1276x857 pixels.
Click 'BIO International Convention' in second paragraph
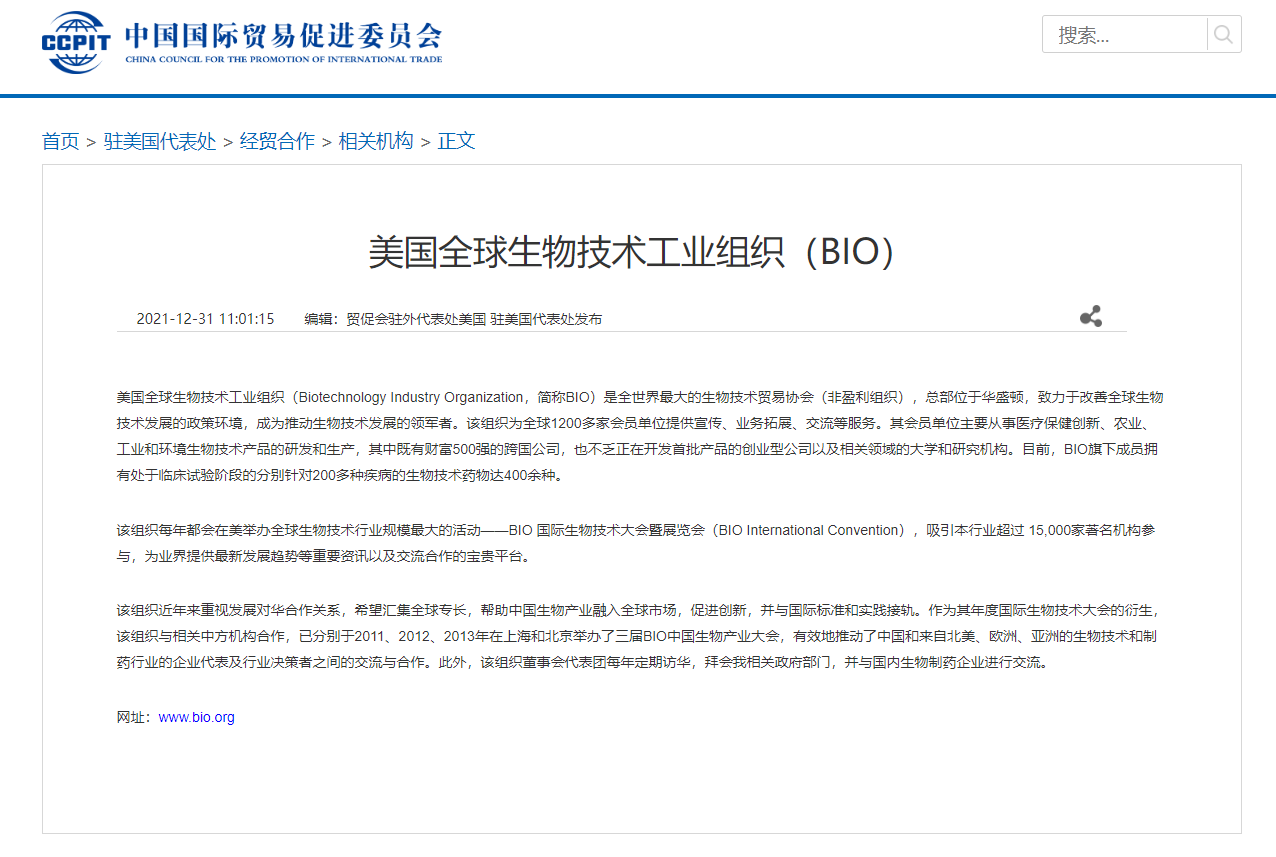pos(811,530)
